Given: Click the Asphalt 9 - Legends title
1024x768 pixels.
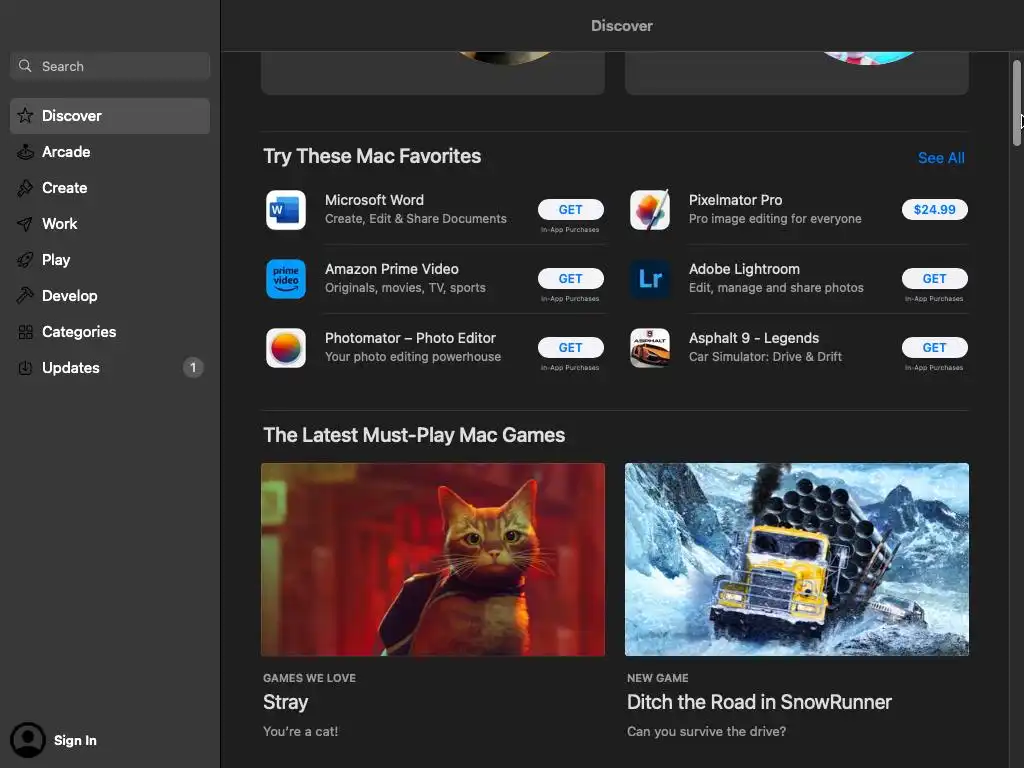Looking at the screenshot, I should pyautogui.click(x=754, y=338).
